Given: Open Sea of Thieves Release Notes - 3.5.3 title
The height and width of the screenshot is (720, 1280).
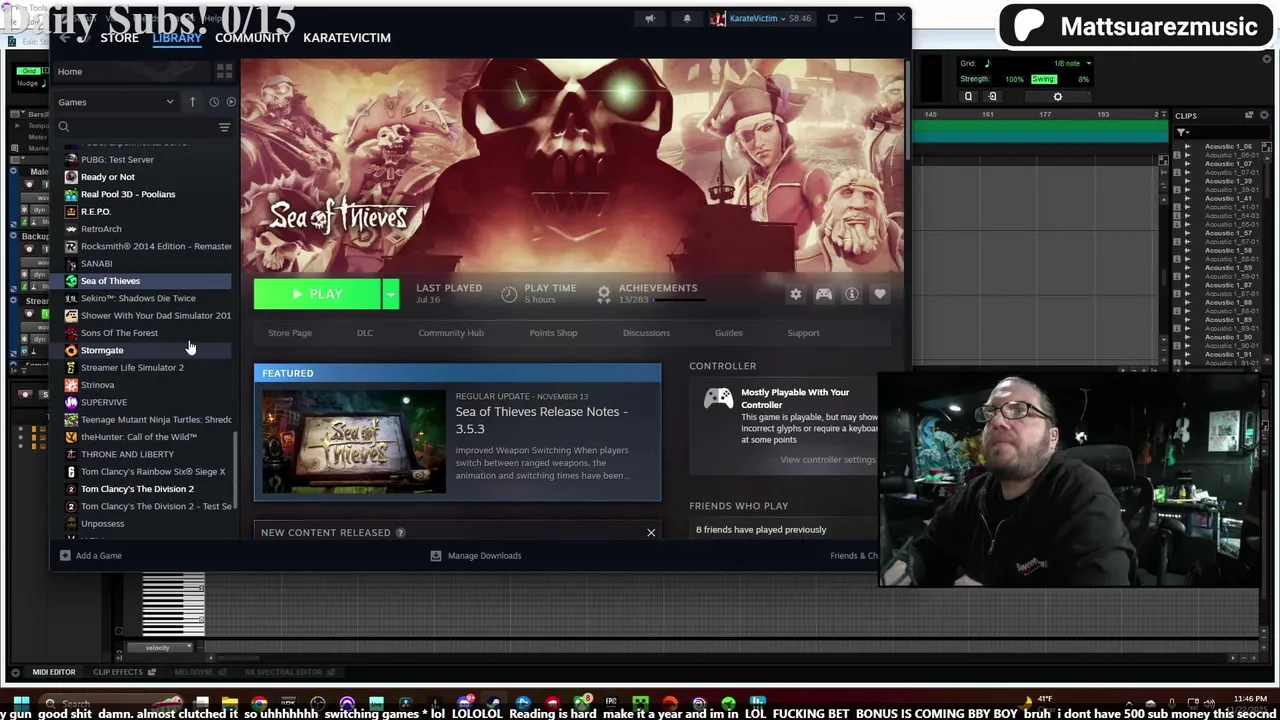Looking at the screenshot, I should 541,420.
